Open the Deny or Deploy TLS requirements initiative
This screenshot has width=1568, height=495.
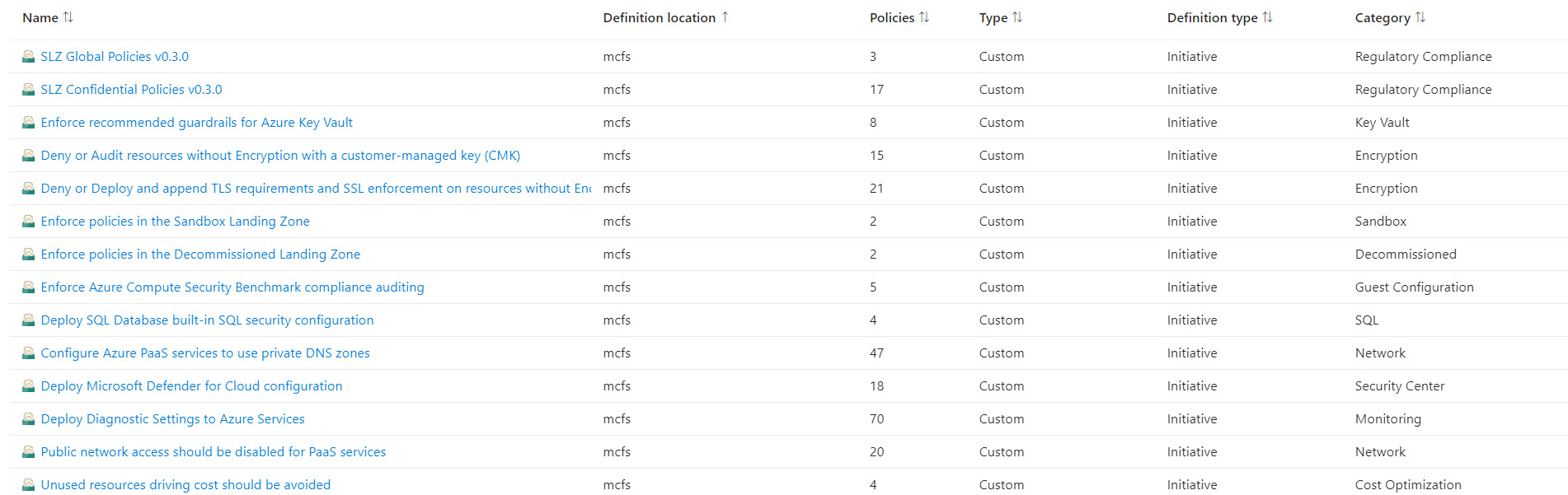[x=316, y=189]
